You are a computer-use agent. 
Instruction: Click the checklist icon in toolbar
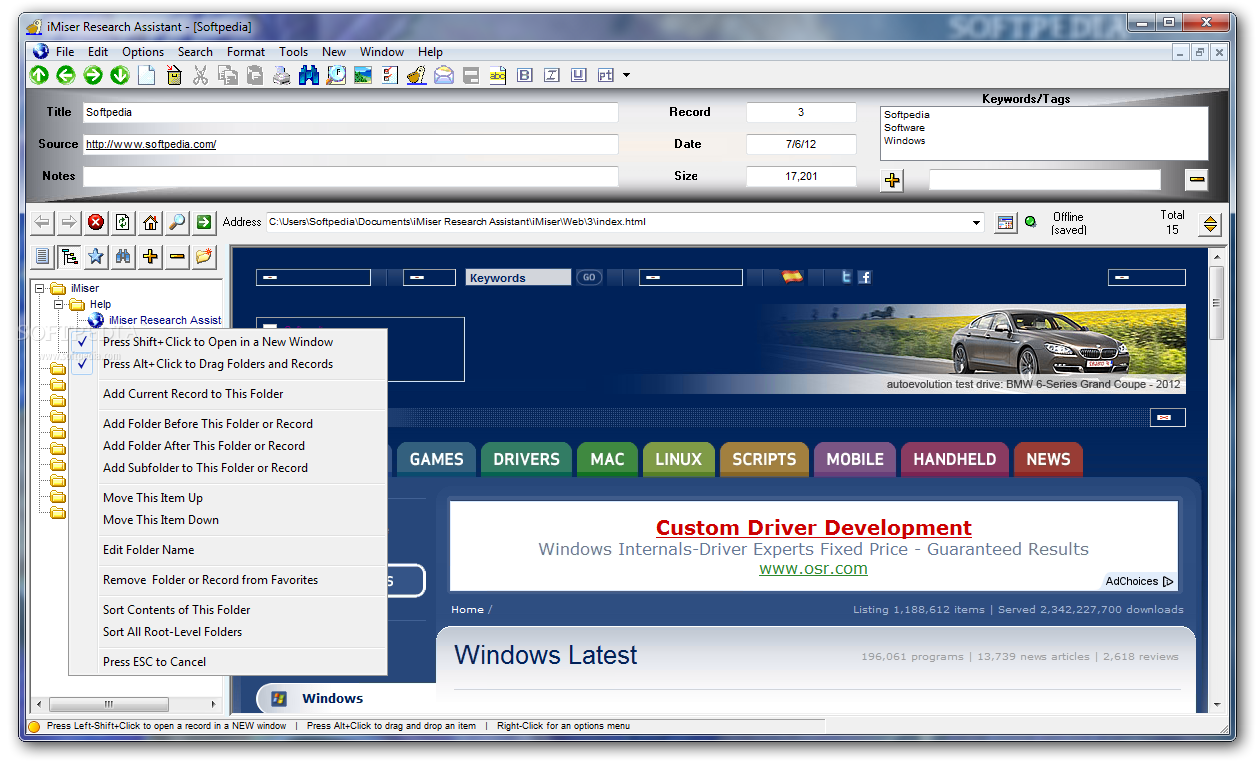(x=390, y=75)
